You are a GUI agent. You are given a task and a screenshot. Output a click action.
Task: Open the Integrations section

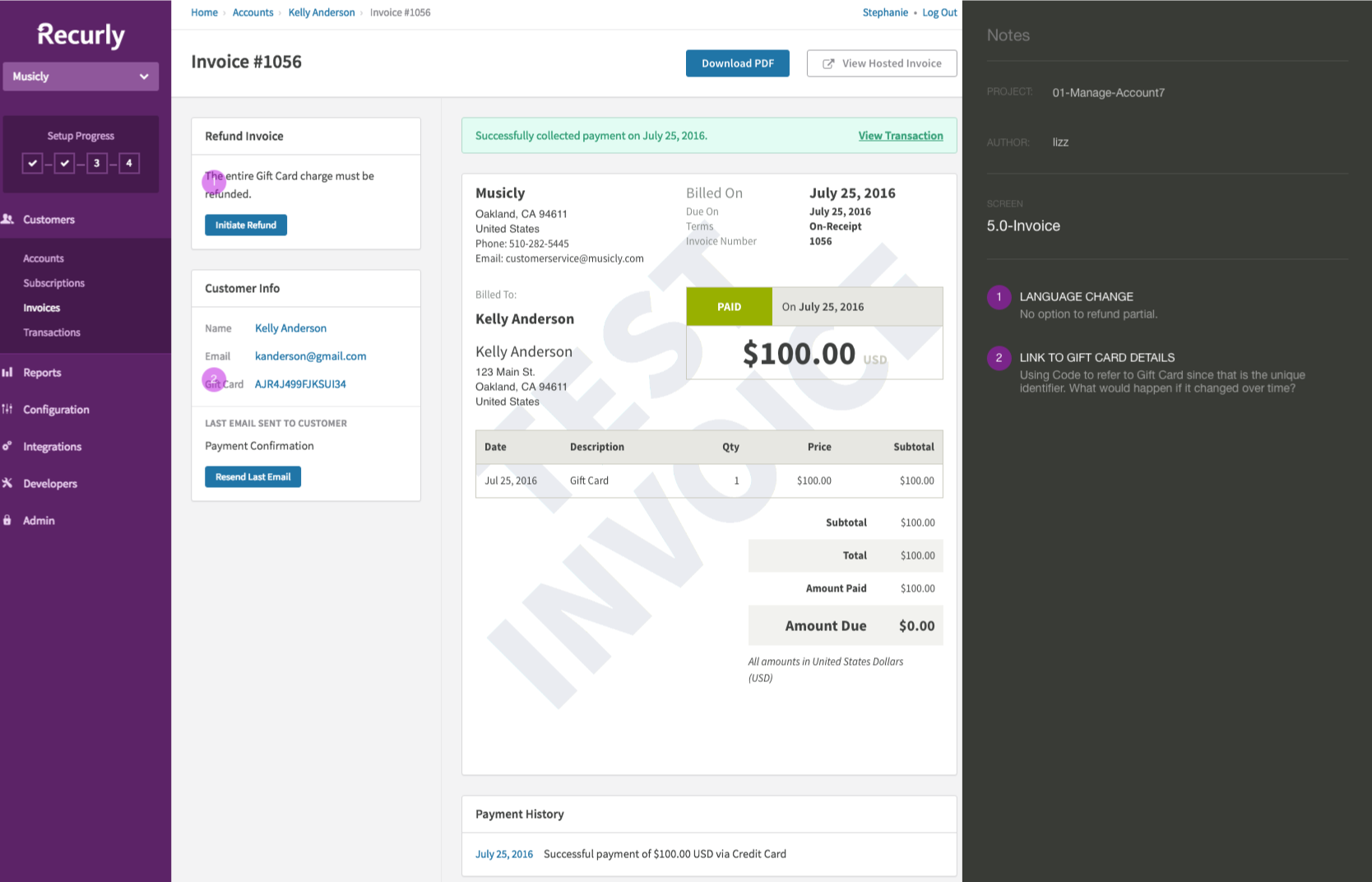pyautogui.click(x=52, y=447)
